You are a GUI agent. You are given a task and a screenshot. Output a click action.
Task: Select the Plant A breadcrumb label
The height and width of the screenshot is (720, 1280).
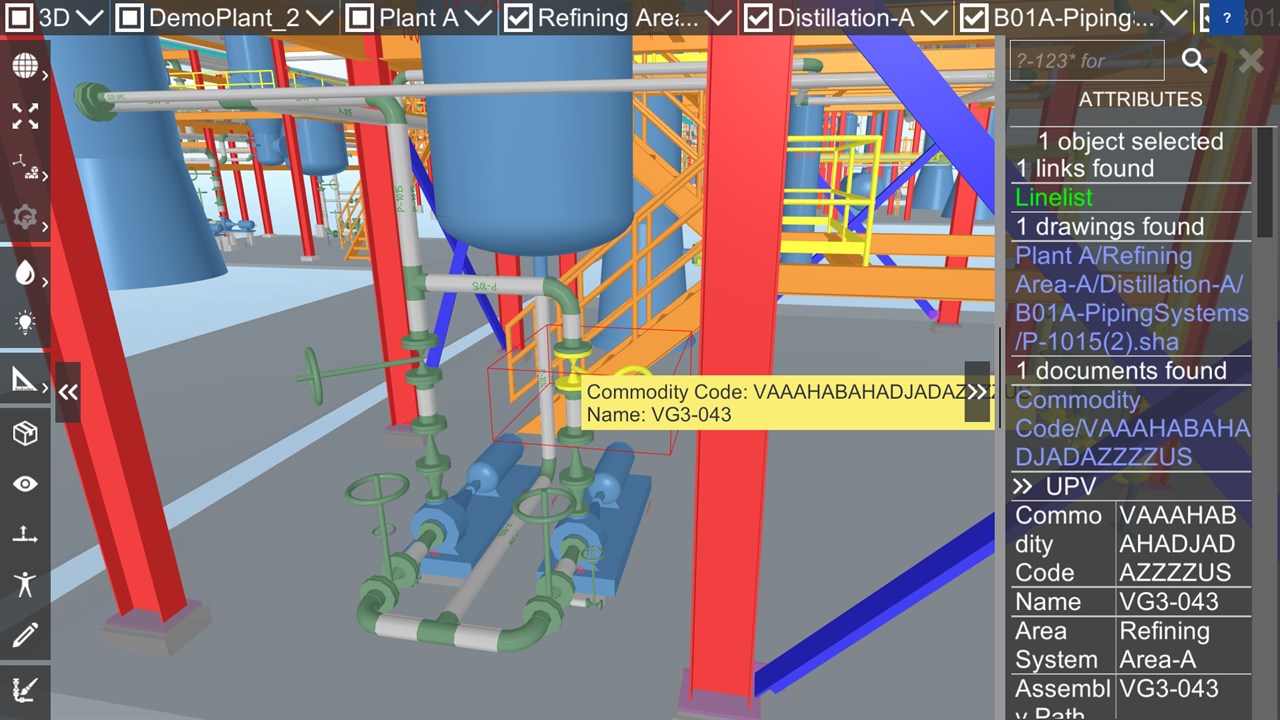420,18
